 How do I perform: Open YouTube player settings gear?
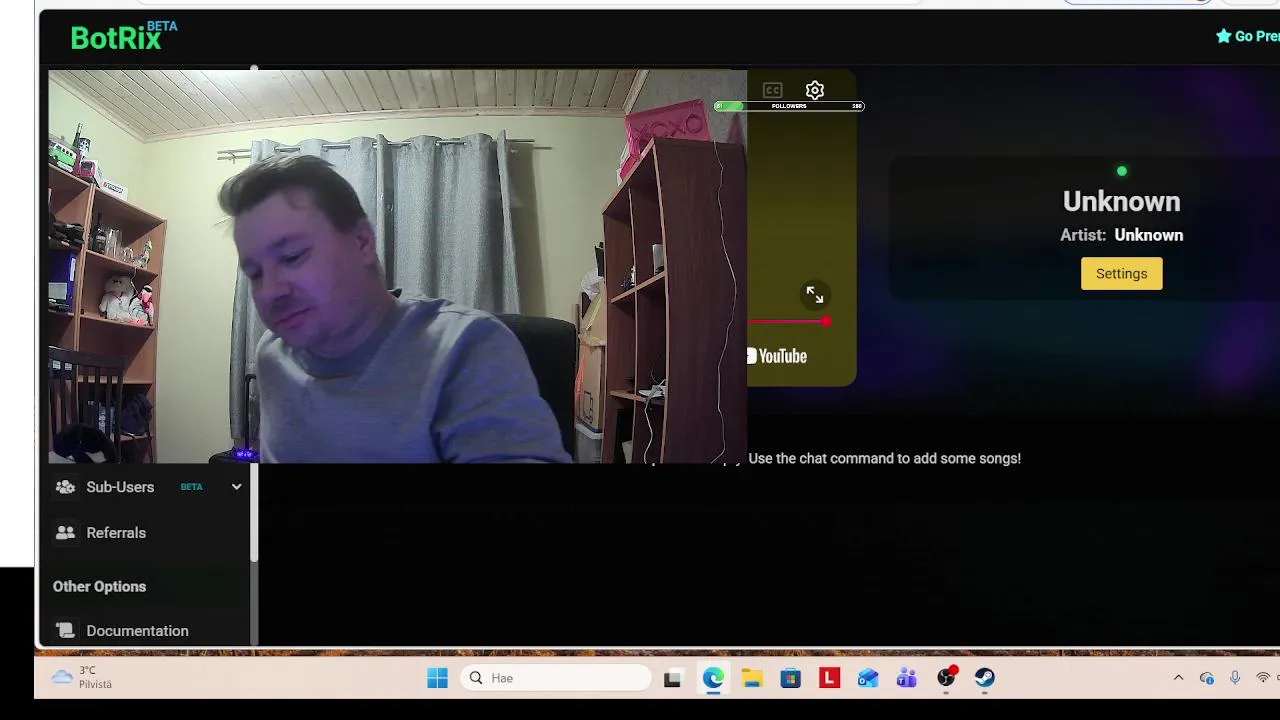tap(815, 90)
